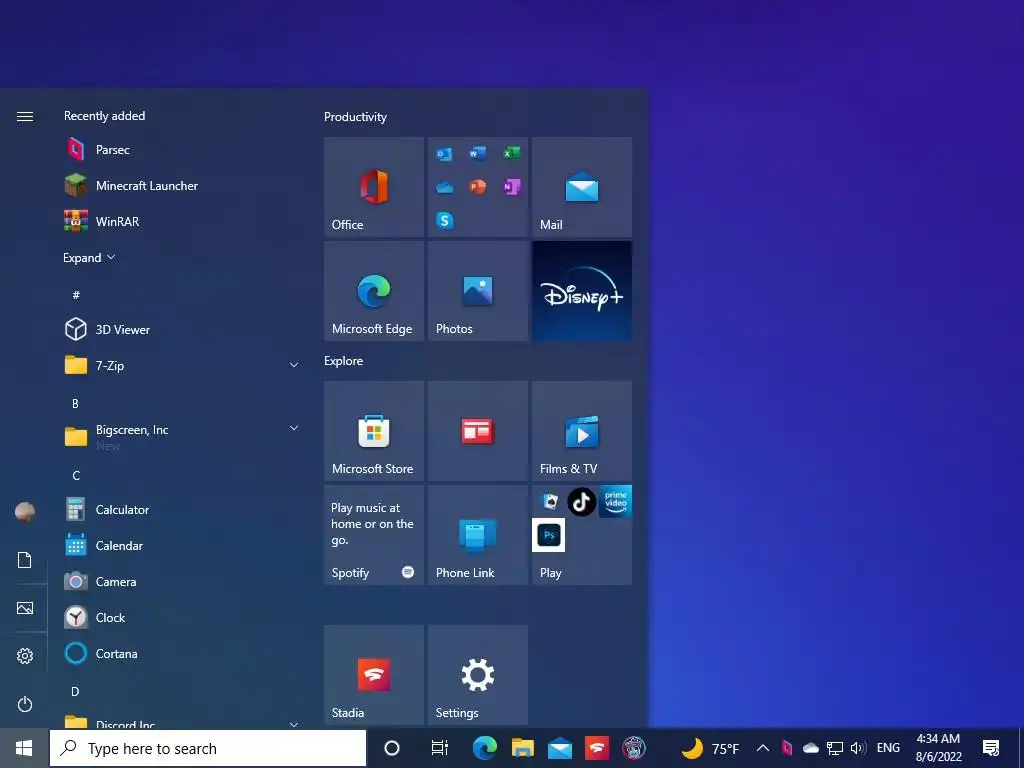Open the Microsoft Edge tile

[x=374, y=291]
